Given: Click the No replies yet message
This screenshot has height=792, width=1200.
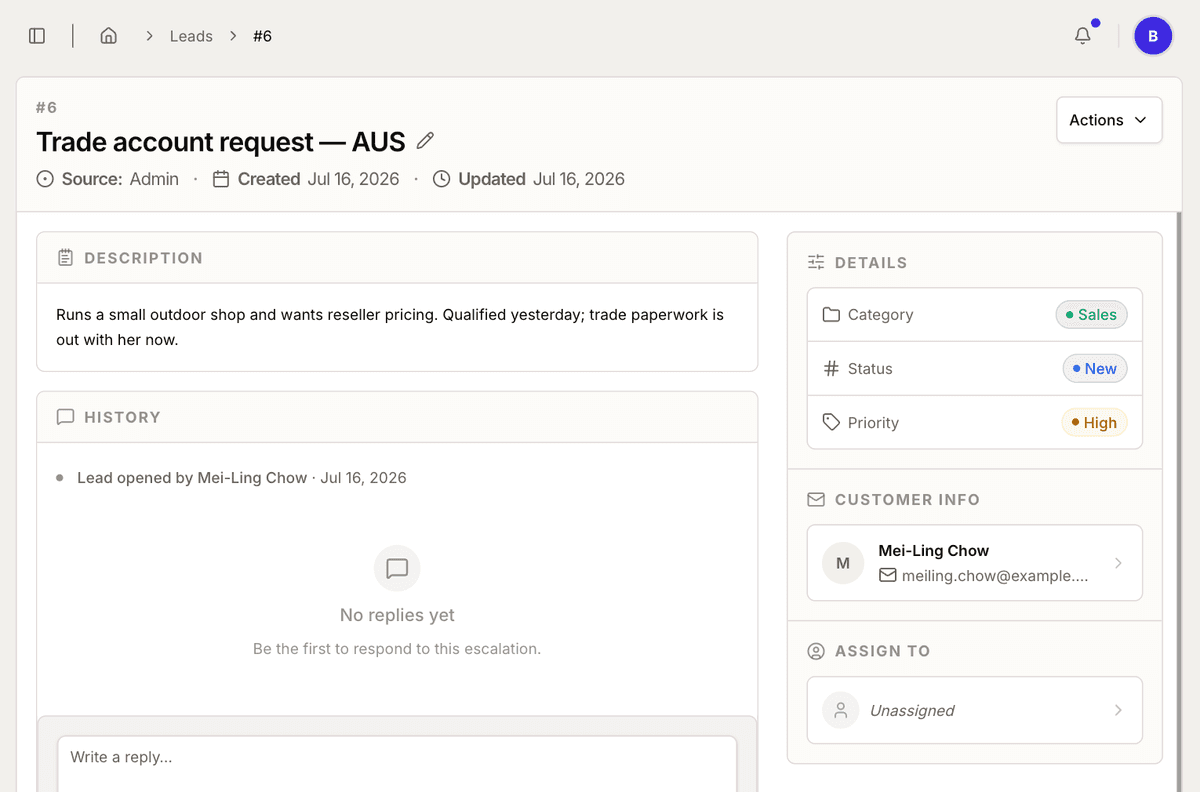Looking at the screenshot, I should [x=397, y=615].
